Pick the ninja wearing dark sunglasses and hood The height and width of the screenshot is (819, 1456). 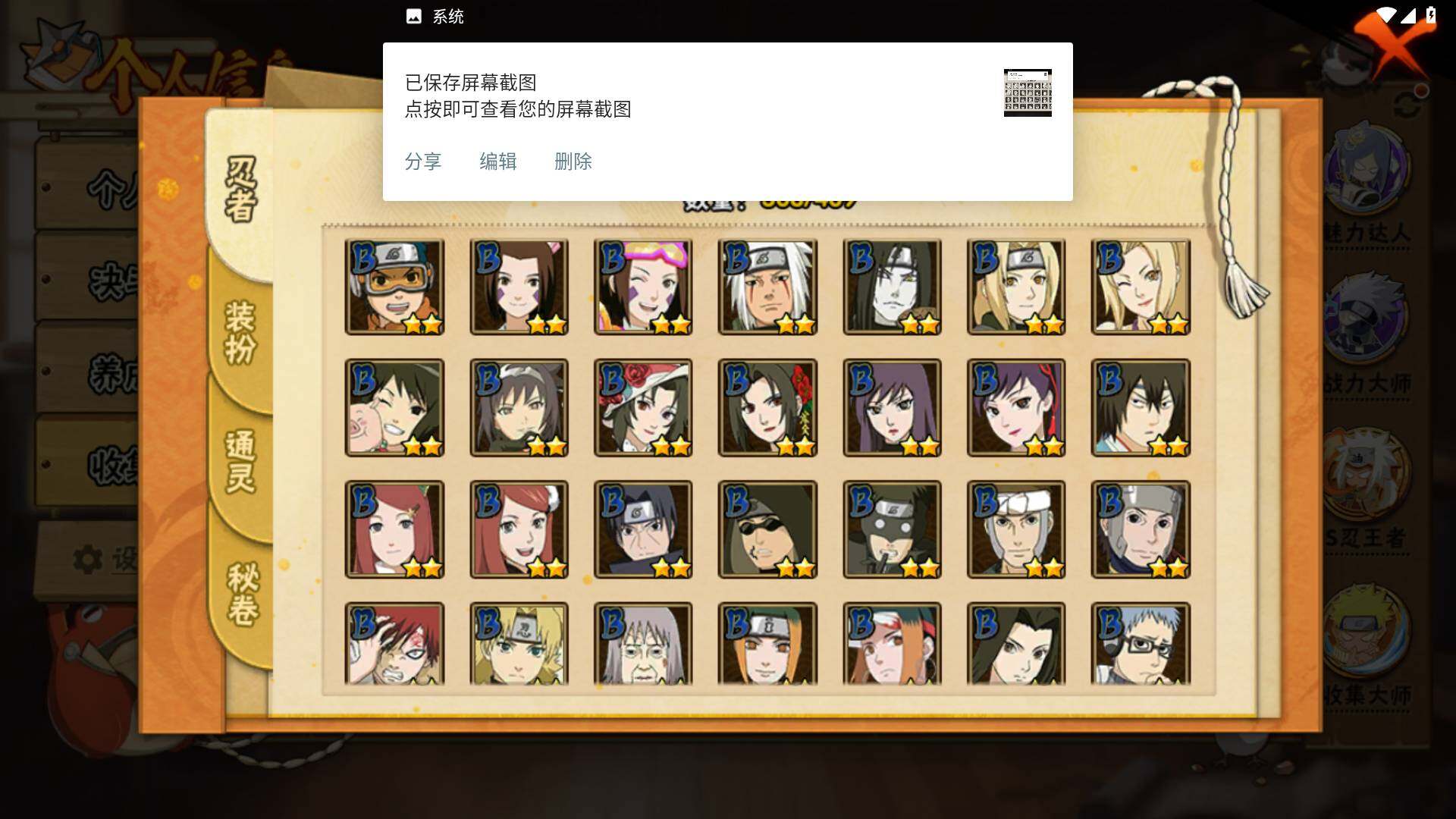point(767,529)
